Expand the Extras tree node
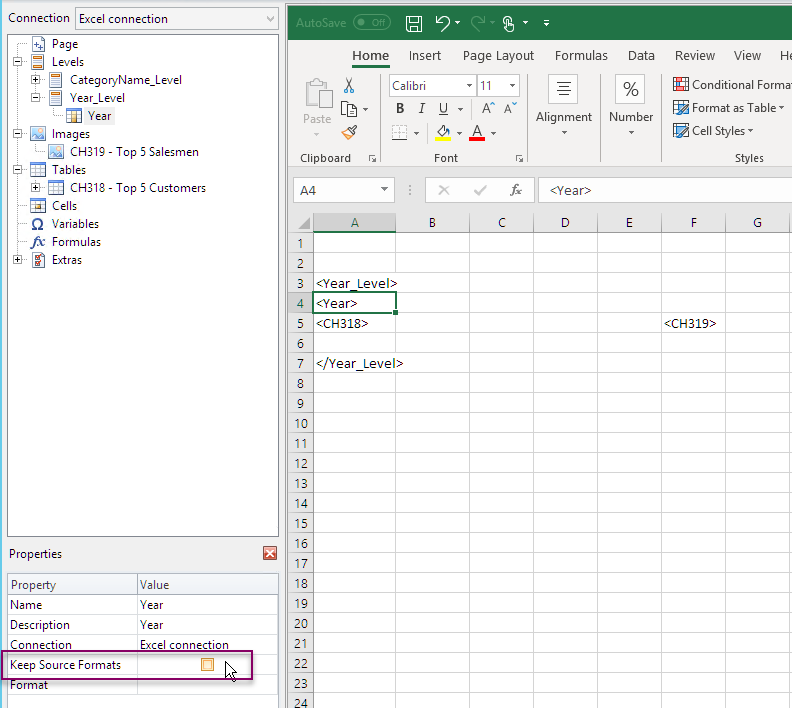The image size is (792, 708). pos(18,260)
